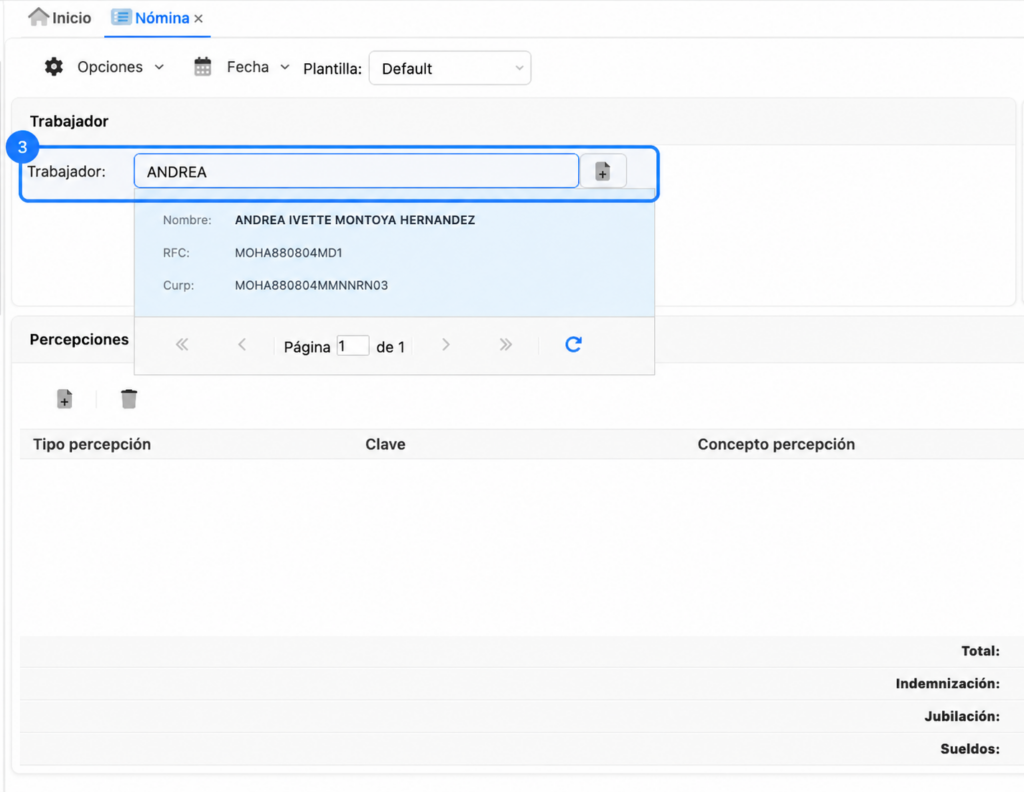Screen dimensions: 1024x792
Task: Go to first page of worker results
Action: point(182,345)
